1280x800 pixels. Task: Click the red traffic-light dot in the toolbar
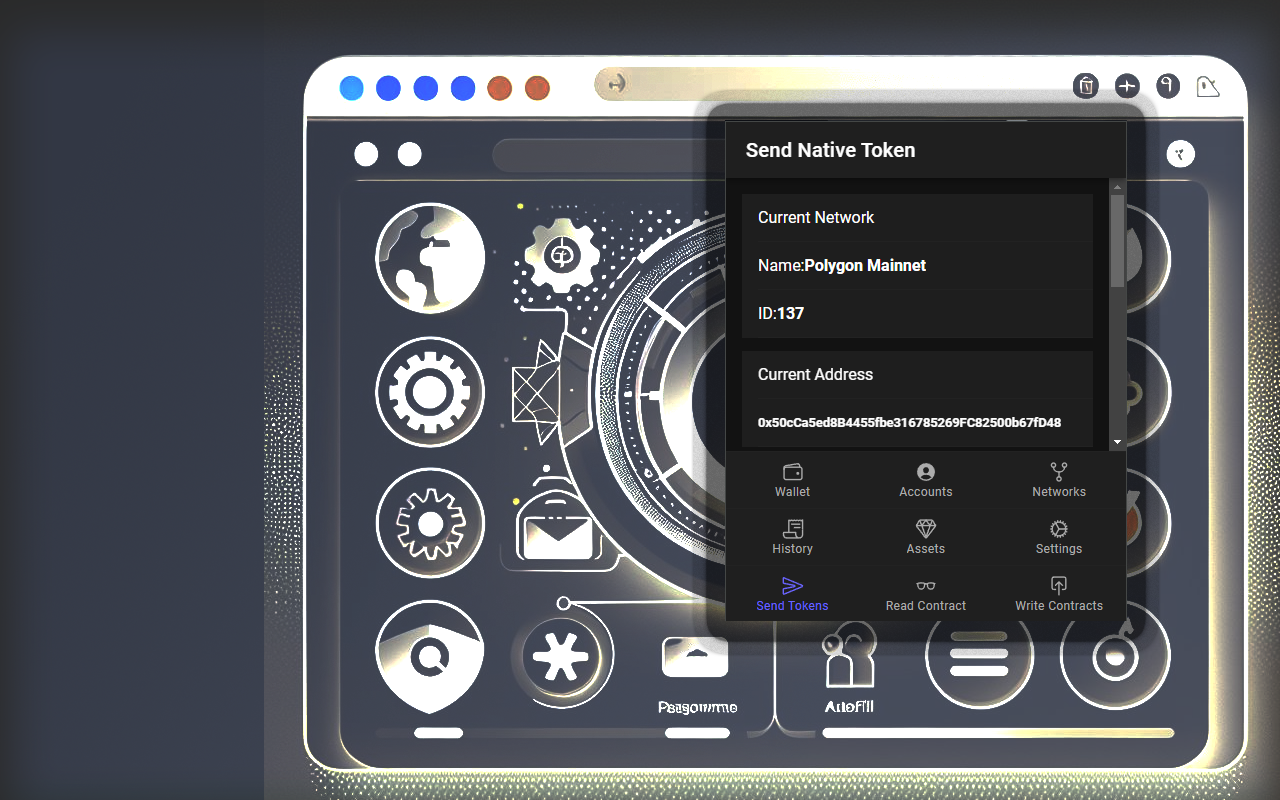(499, 88)
